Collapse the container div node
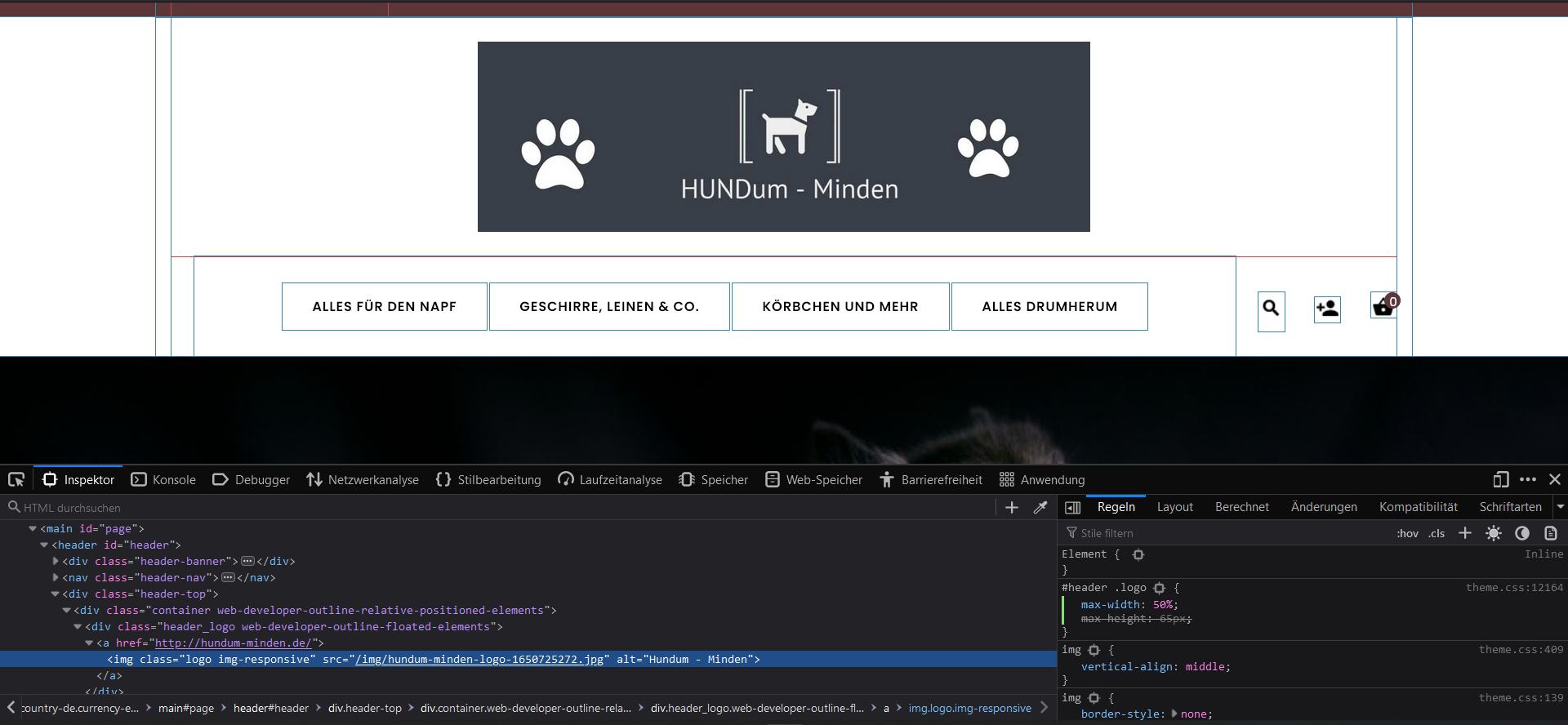Viewport: 1568px width, 725px height. click(x=67, y=611)
